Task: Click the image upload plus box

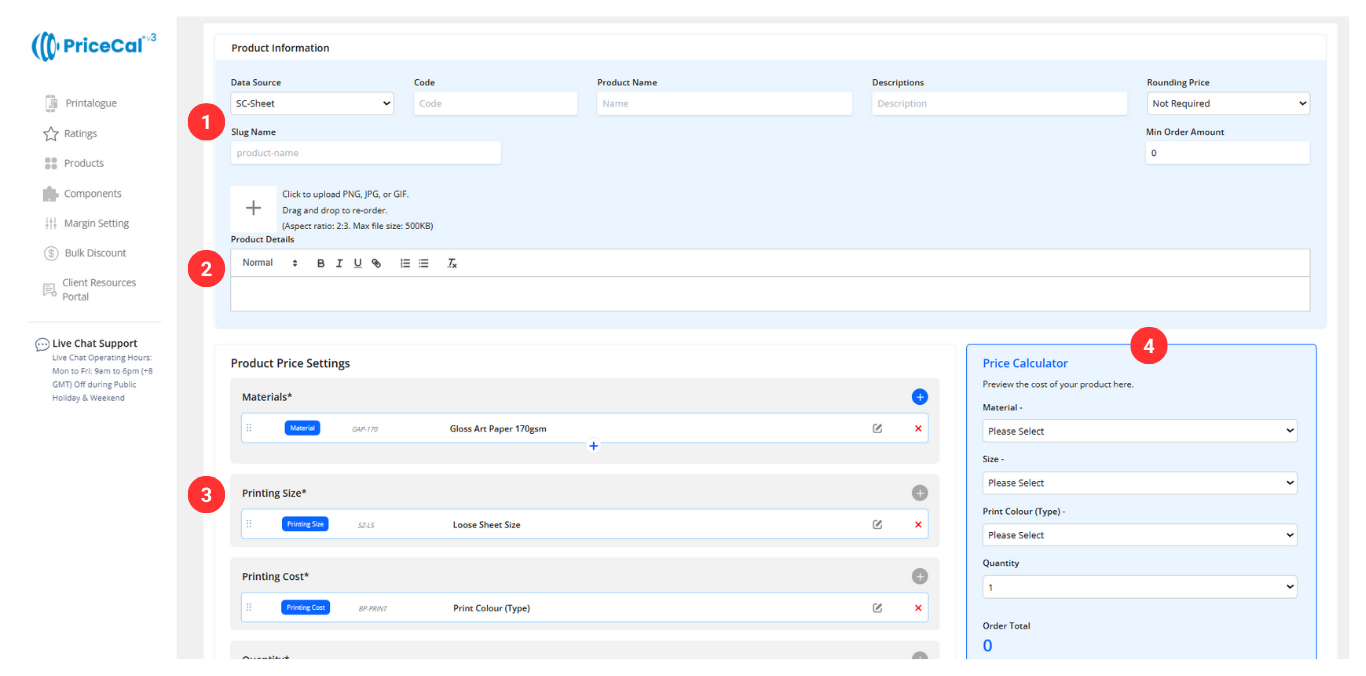Action: [x=254, y=209]
